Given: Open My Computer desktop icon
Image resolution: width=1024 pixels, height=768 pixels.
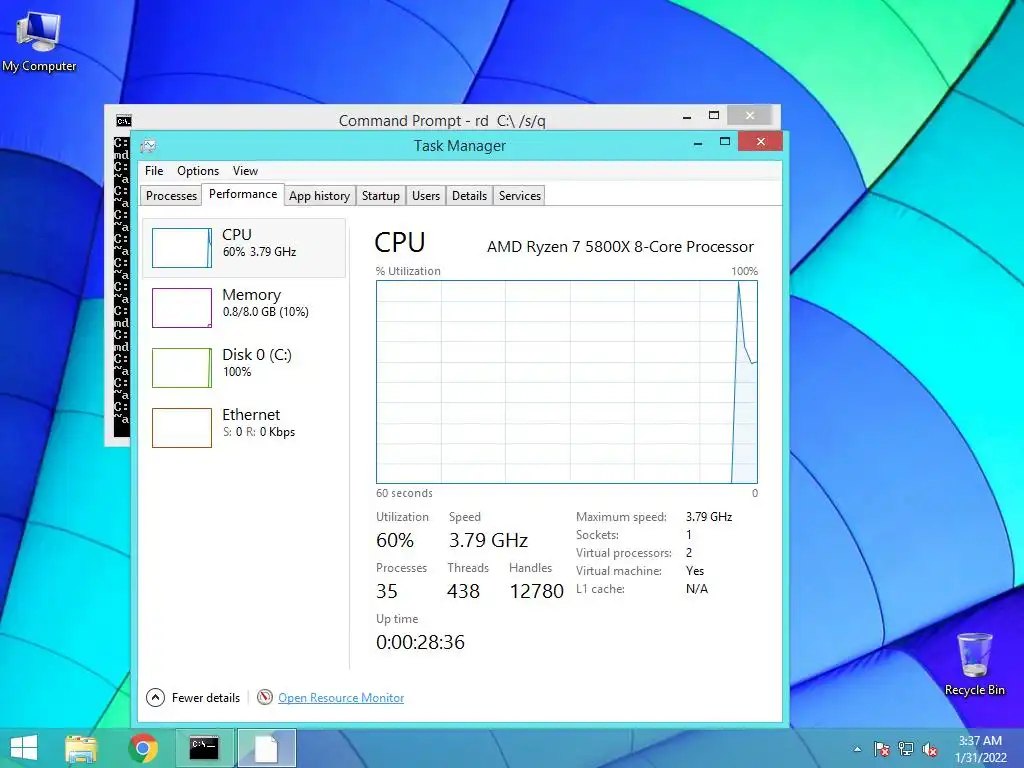Looking at the screenshot, I should pyautogui.click(x=39, y=42).
